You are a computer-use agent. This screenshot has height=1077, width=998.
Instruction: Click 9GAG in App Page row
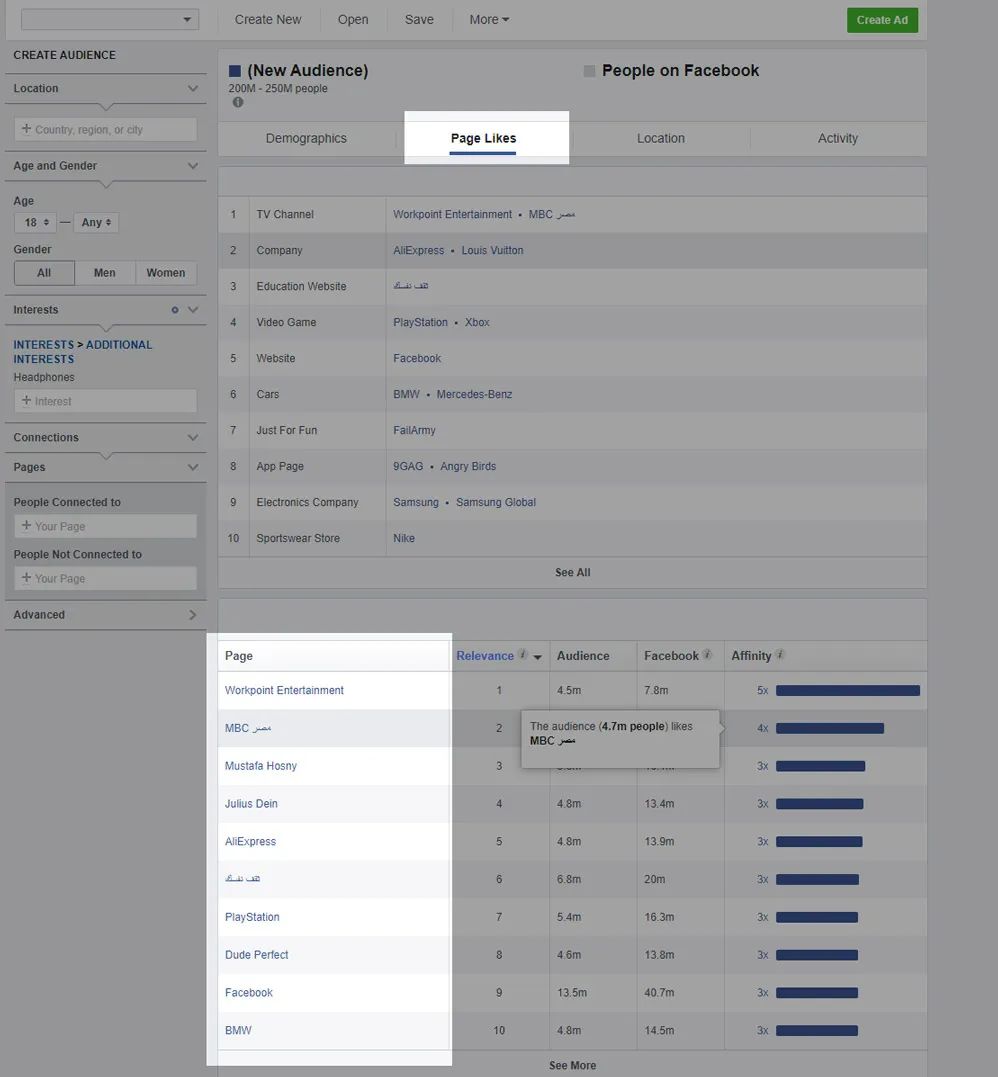(x=408, y=466)
